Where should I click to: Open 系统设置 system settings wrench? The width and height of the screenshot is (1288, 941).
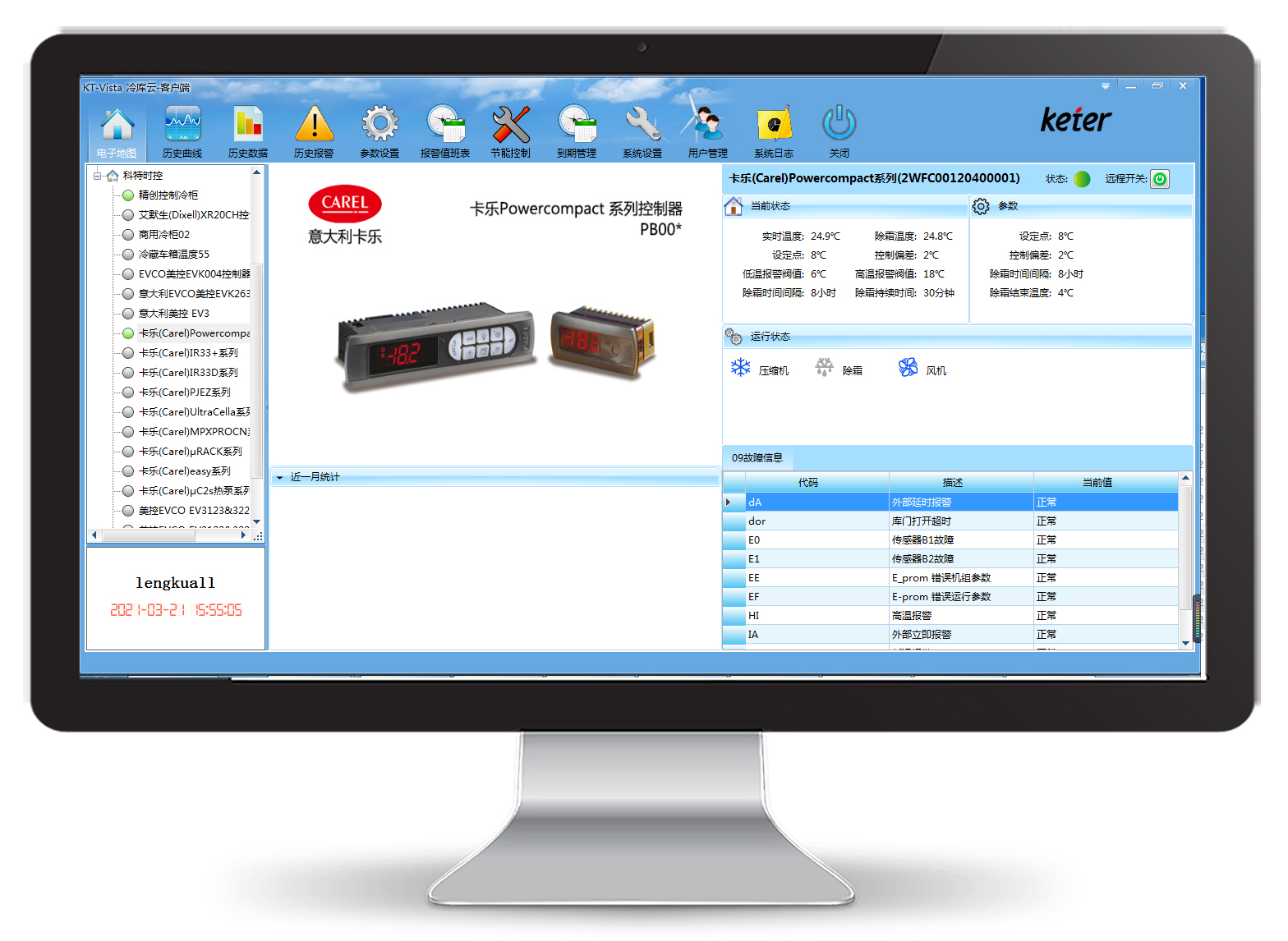642,131
